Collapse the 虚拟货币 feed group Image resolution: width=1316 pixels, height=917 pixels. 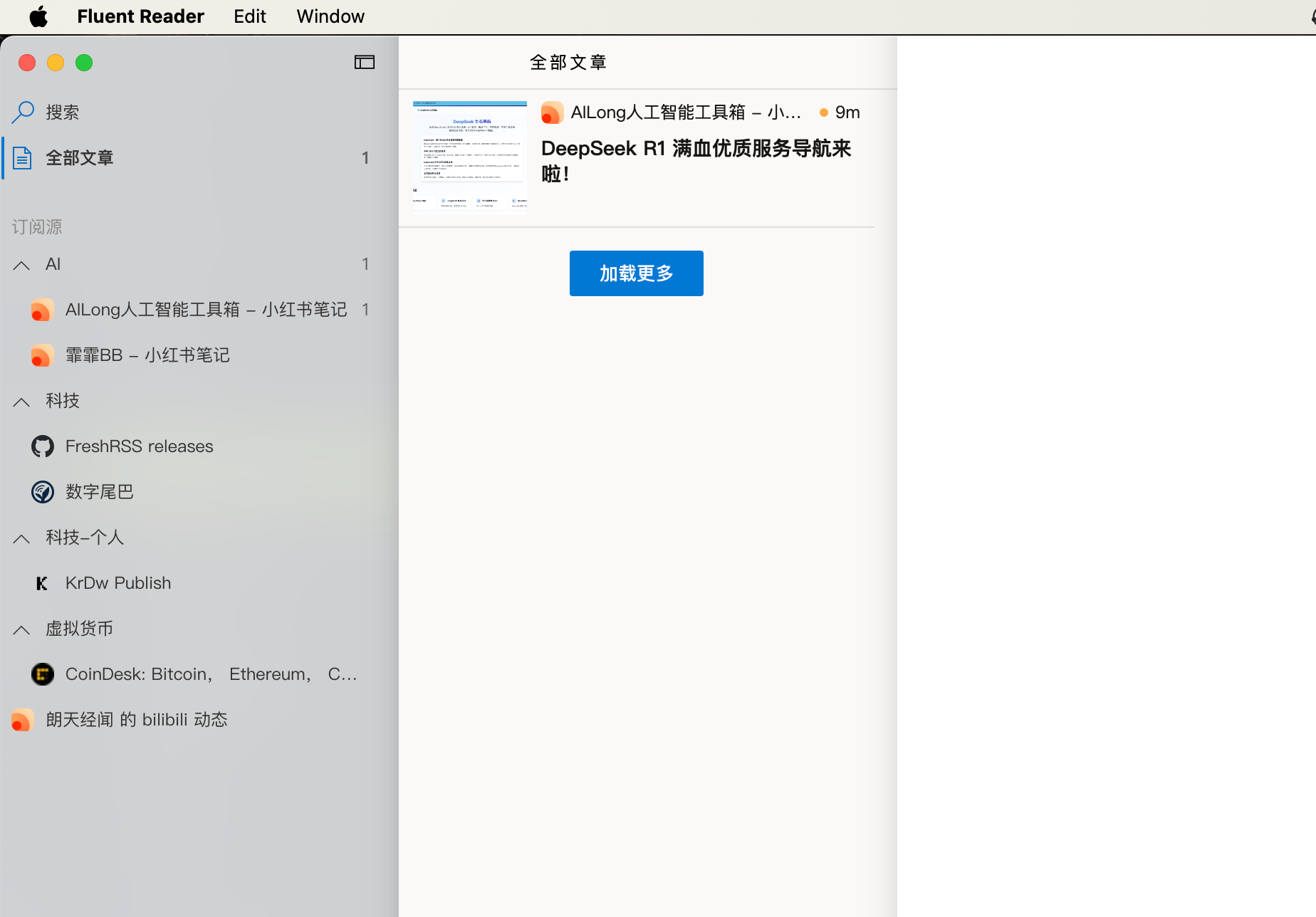(21, 629)
